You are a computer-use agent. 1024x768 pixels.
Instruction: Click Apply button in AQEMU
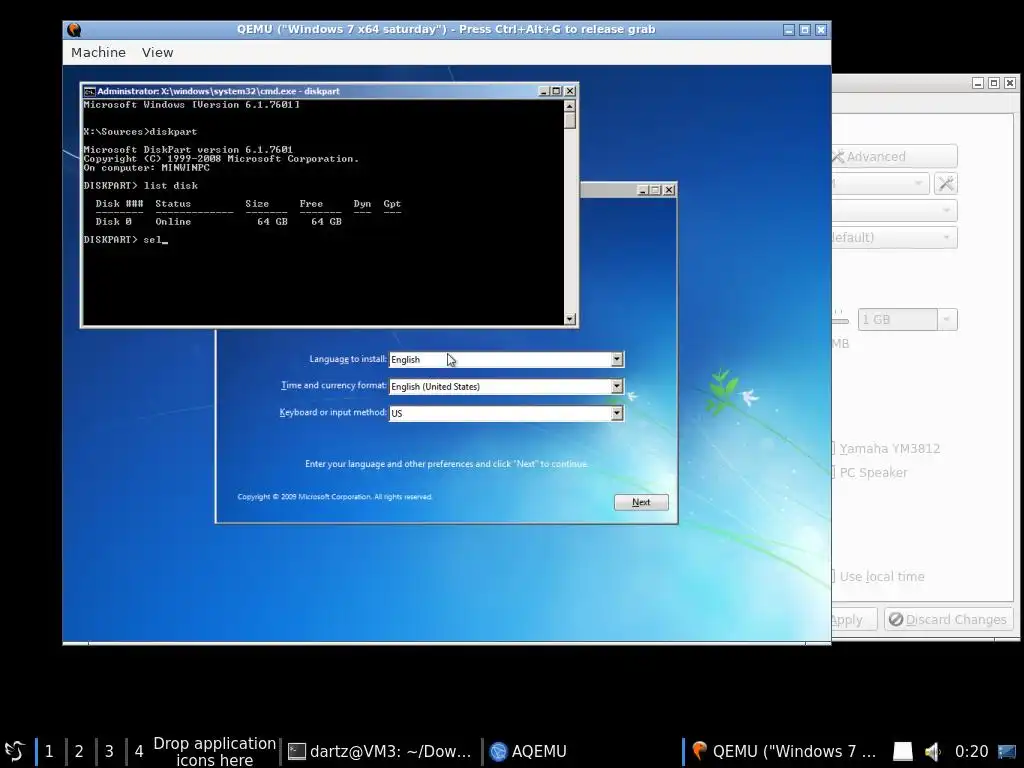coord(854,619)
